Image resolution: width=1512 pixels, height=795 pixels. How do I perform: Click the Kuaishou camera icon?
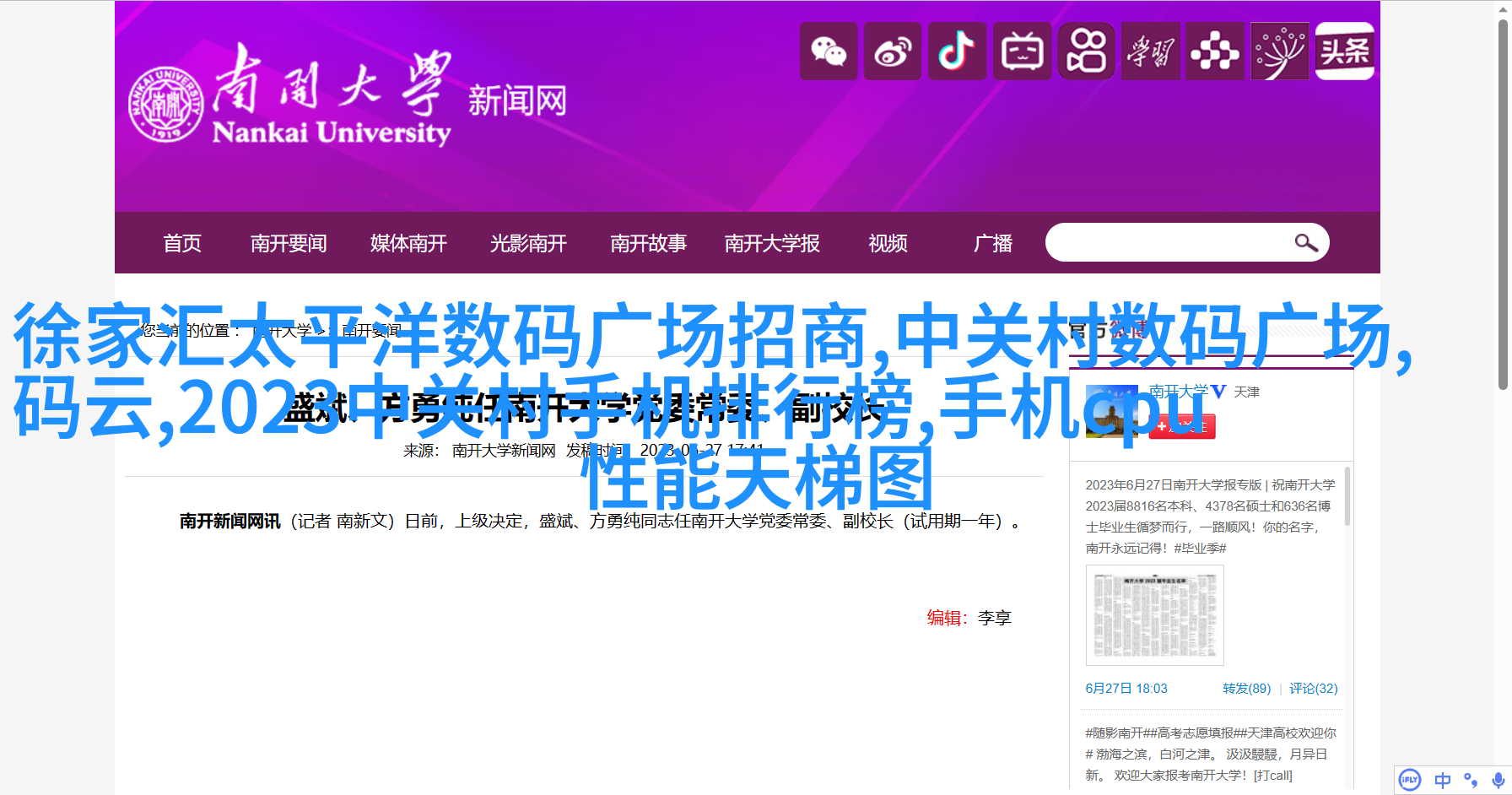point(1086,51)
